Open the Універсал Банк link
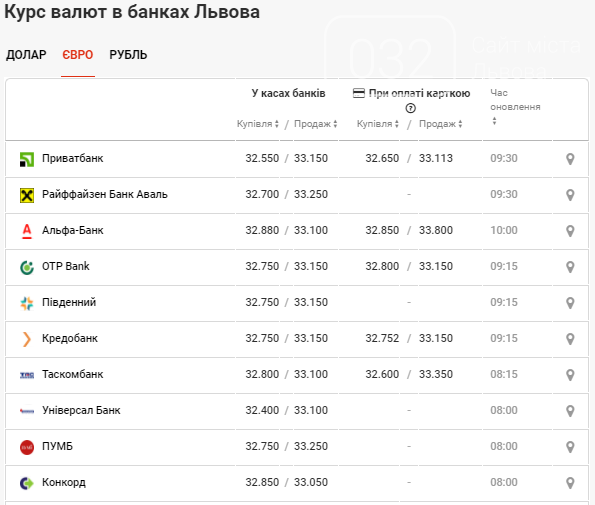 pyautogui.click(x=81, y=411)
